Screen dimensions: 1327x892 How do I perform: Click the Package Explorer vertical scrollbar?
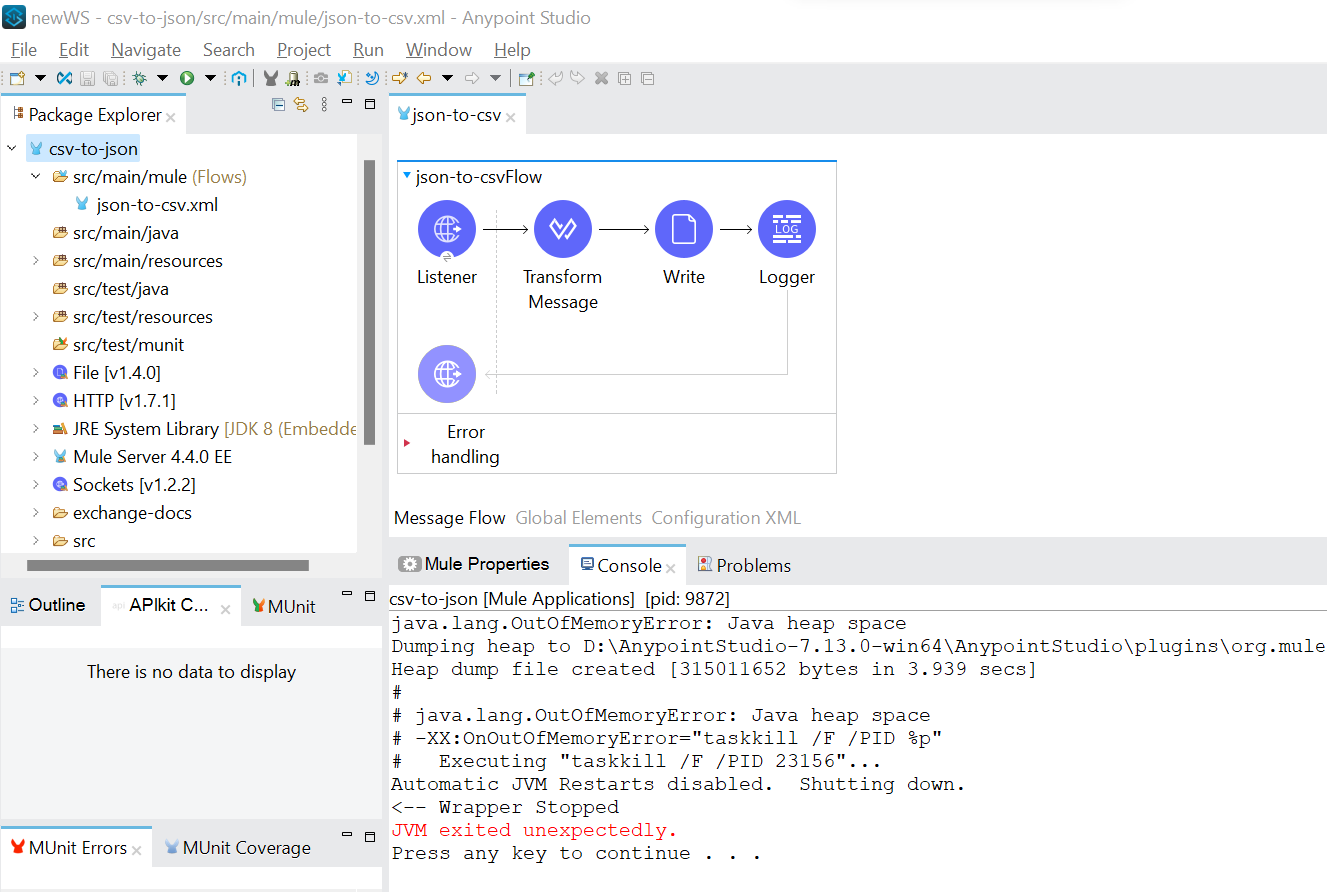point(369,302)
